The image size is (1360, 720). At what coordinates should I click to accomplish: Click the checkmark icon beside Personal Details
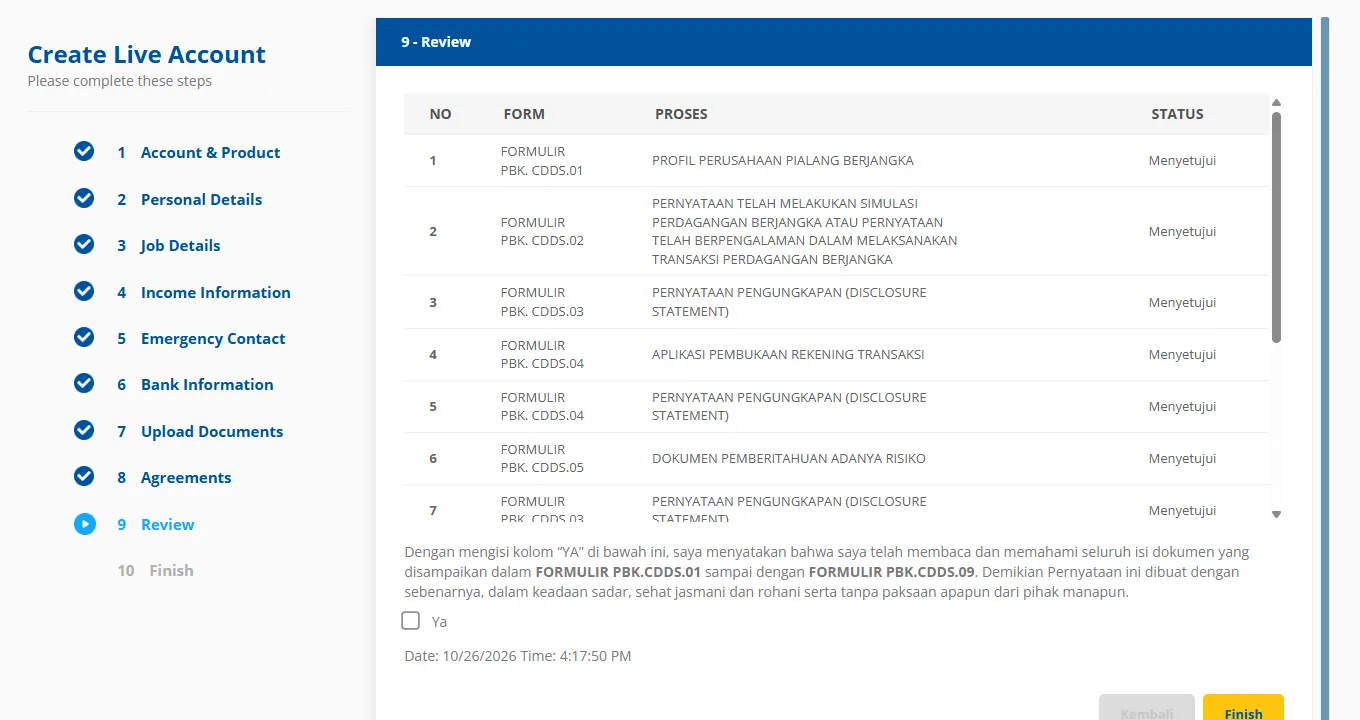coord(84,198)
